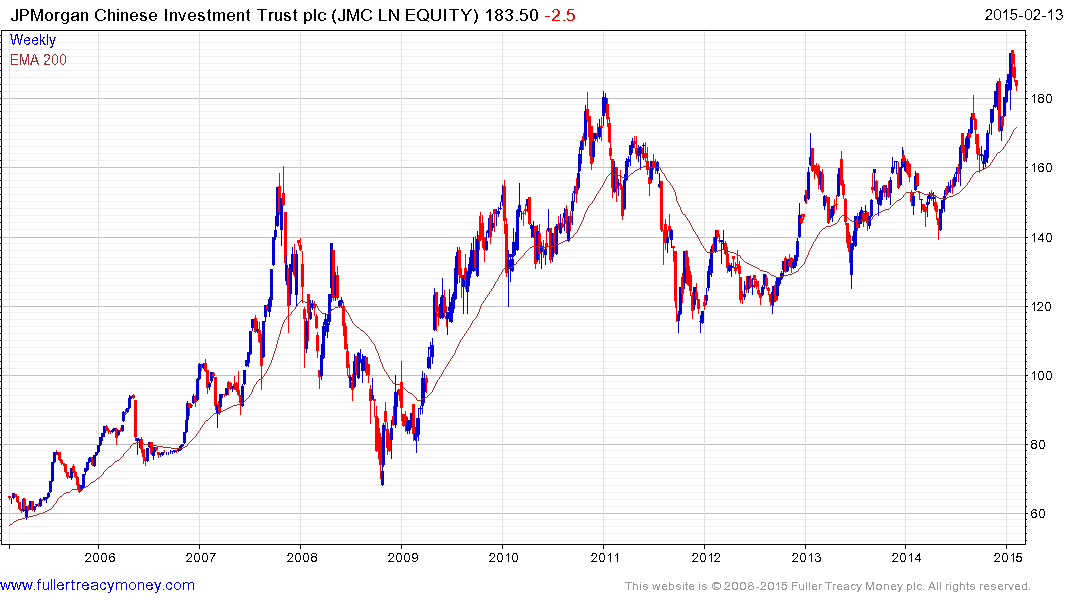Viewport: 1075px width, 600px height.
Task: Select the chart title 'JPMorgan Chinese Investment Trust plc'
Action: point(168,15)
